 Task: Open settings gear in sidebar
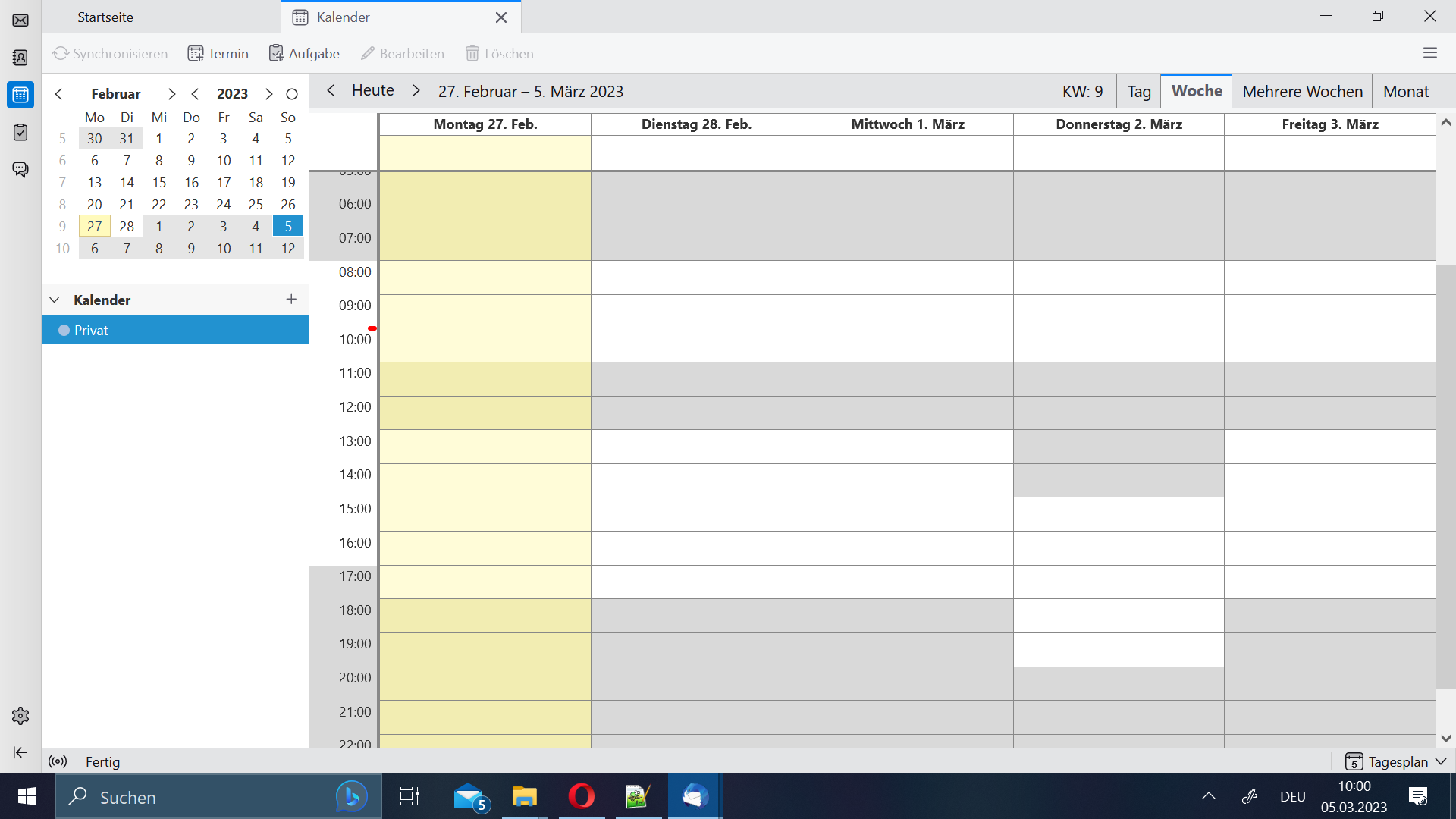click(20, 716)
